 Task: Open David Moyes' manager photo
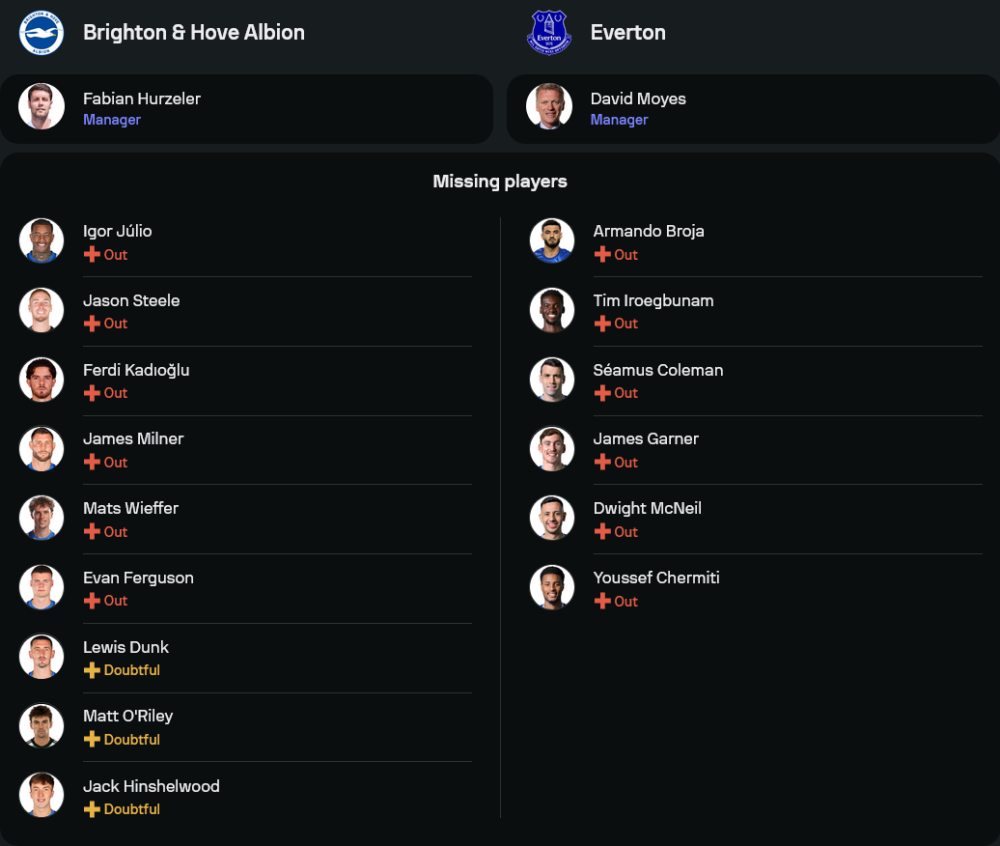[549, 107]
